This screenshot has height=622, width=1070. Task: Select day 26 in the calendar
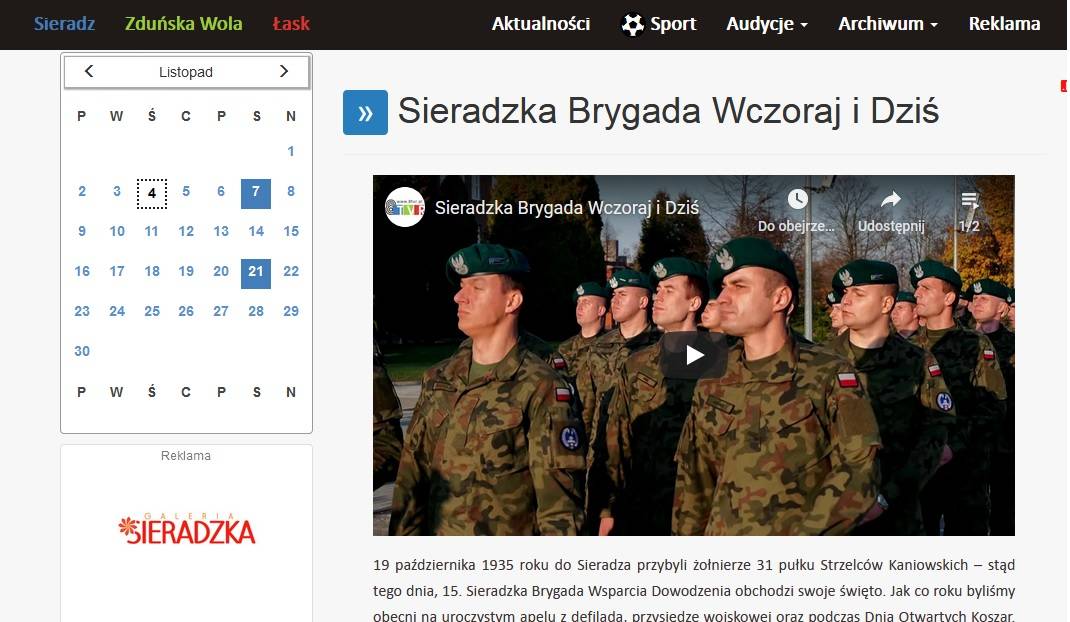click(x=186, y=311)
